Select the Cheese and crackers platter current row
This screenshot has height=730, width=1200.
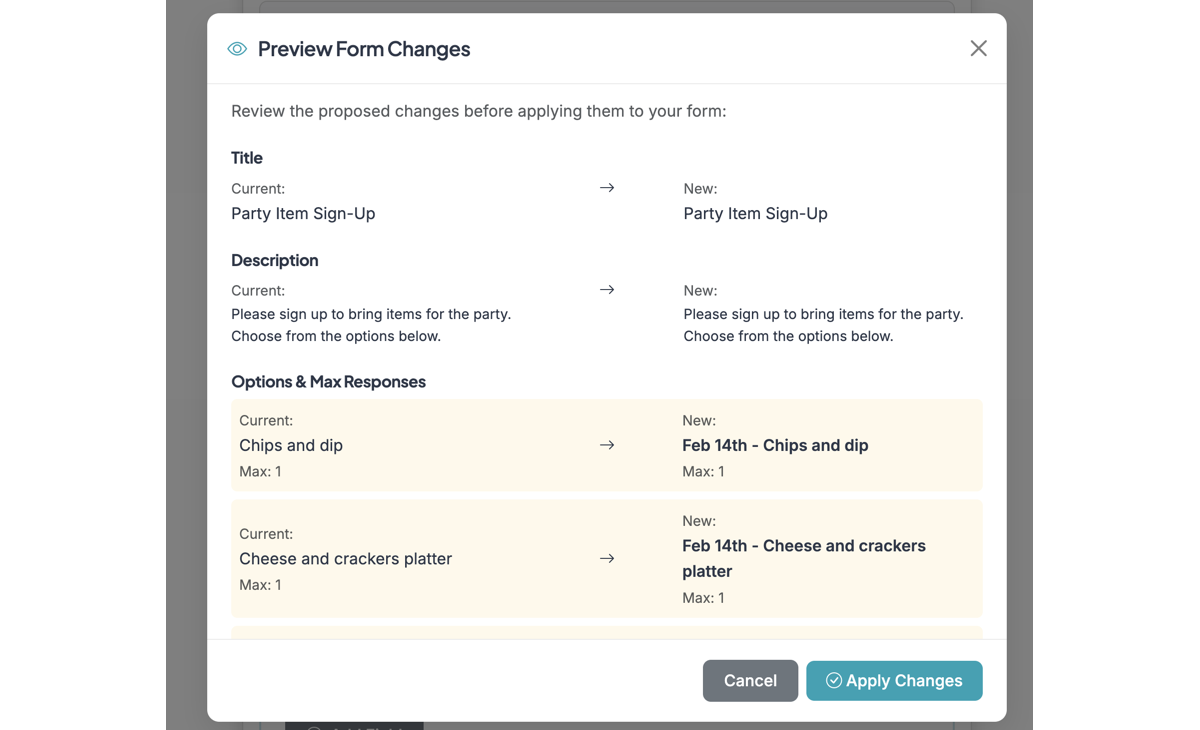point(345,559)
